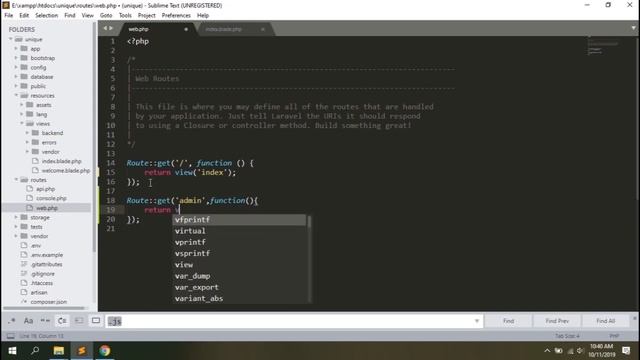Toggle regular expression search option
This screenshot has height=360, width=640.
click(x=11, y=321)
